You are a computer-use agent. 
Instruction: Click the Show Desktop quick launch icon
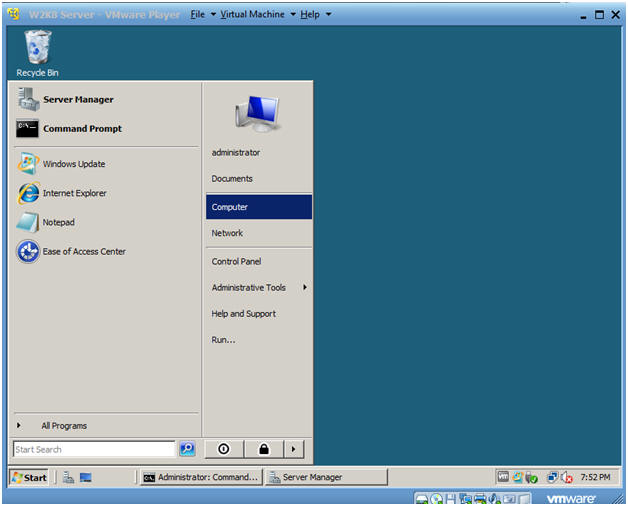pos(86,478)
